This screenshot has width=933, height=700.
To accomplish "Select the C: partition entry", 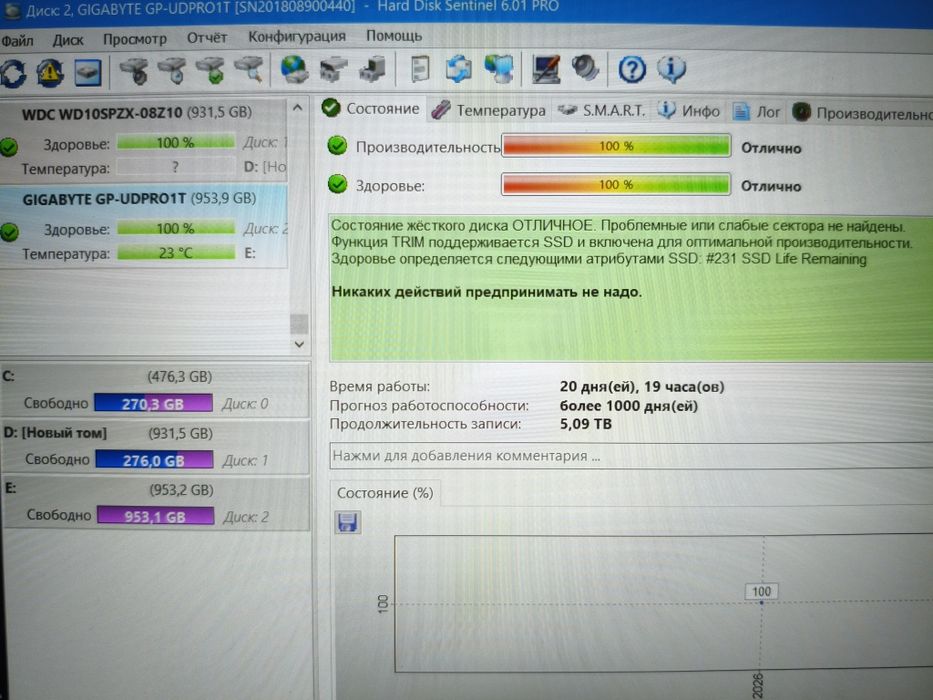I will 155,390.
